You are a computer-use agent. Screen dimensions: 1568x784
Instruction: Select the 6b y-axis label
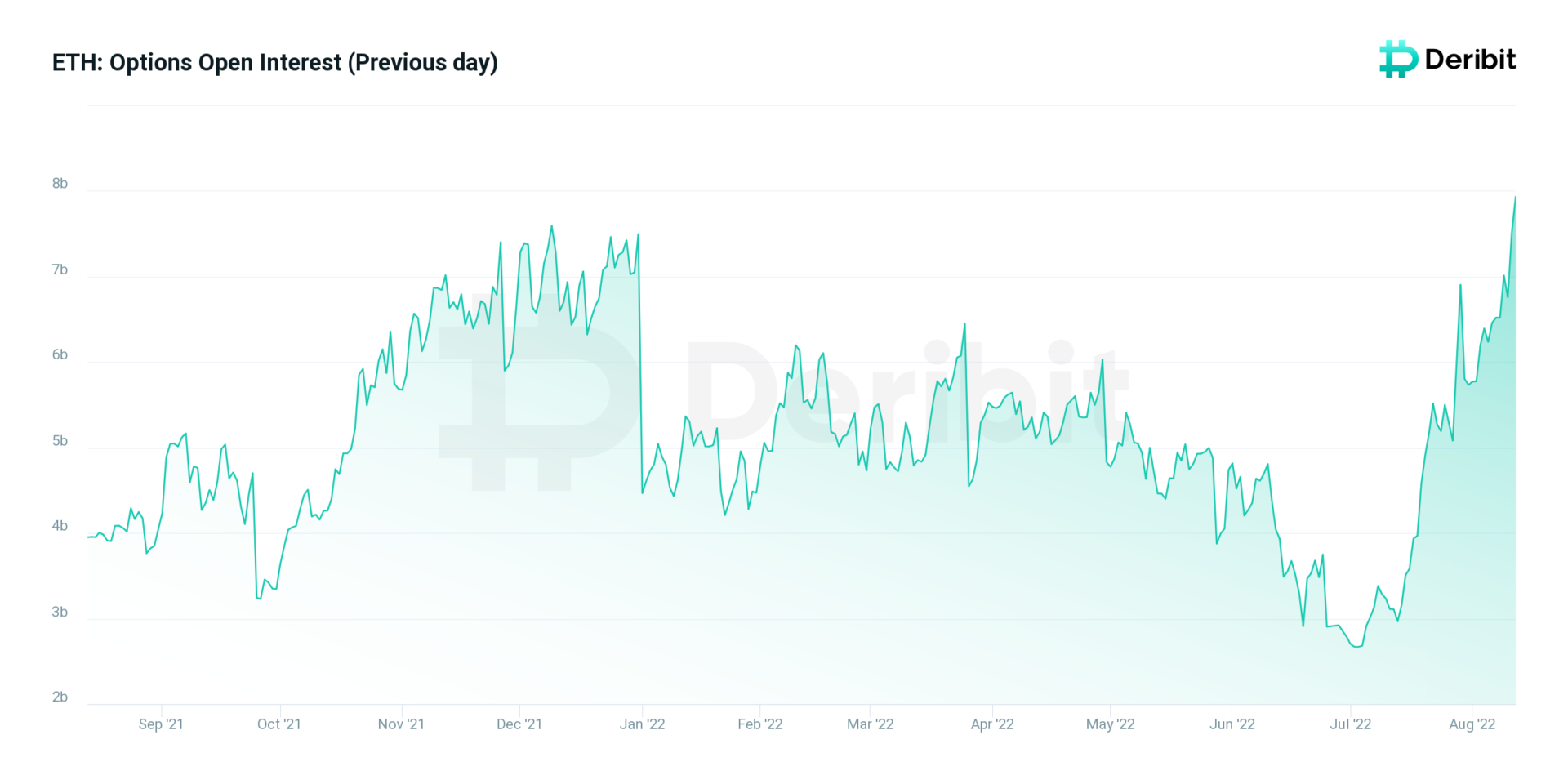click(60, 354)
